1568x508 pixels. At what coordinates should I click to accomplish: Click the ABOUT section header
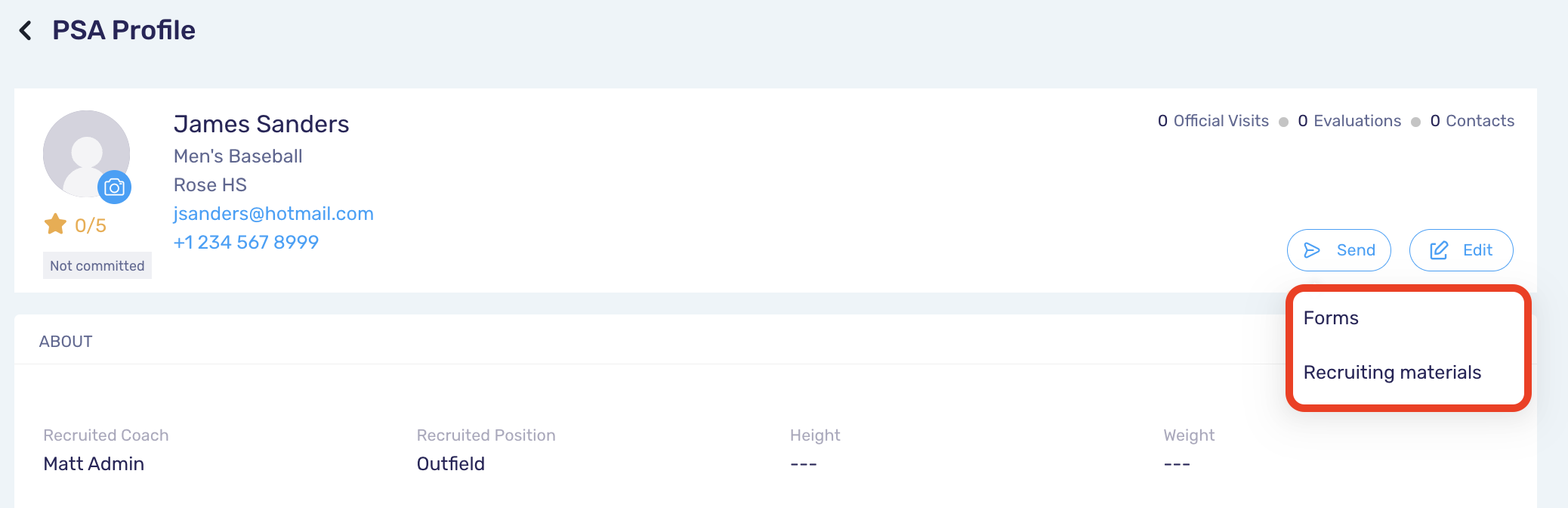point(66,342)
